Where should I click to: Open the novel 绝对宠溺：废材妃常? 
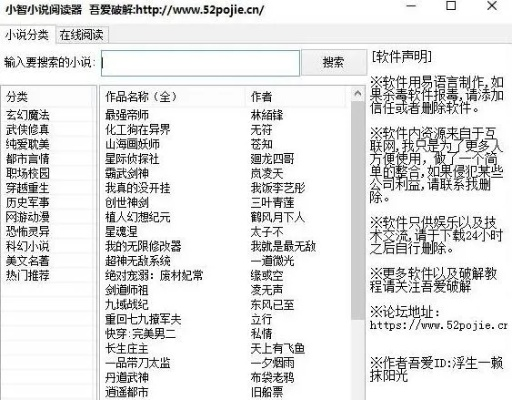tap(154, 276)
